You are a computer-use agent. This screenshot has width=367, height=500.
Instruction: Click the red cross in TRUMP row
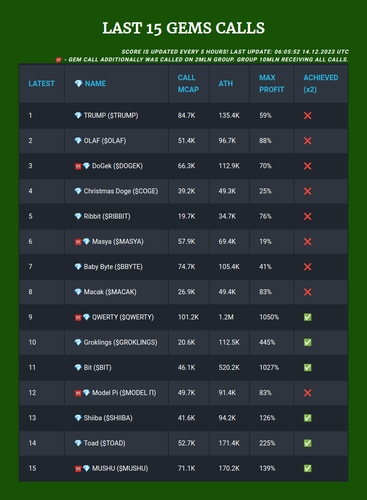coord(307,116)
